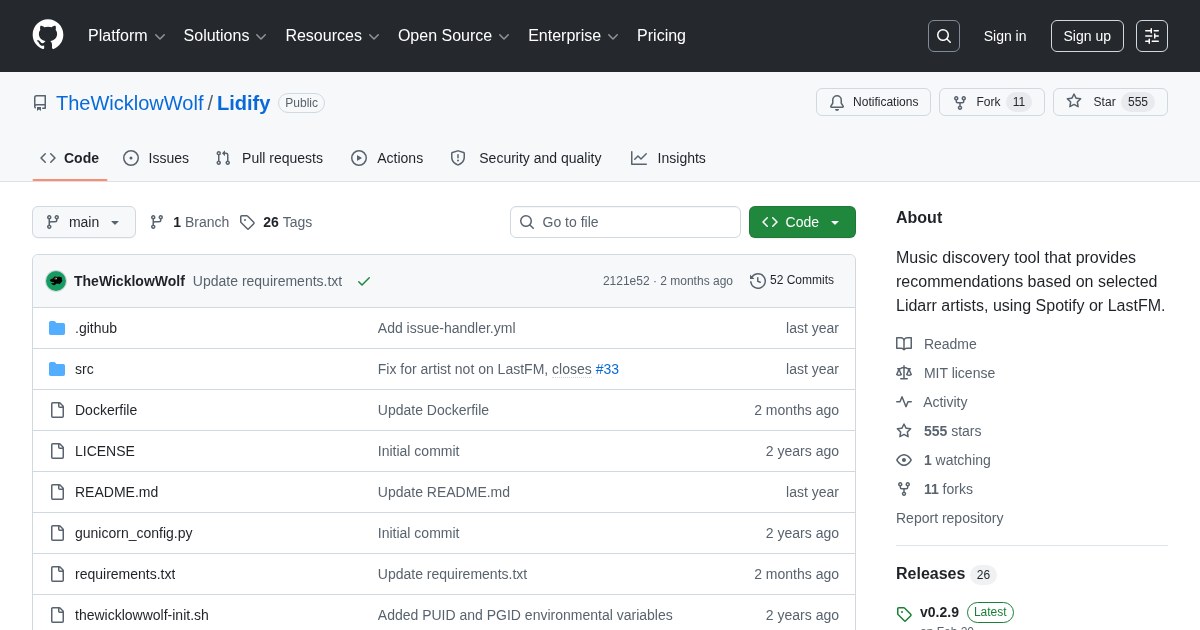Click the src folder icon
Image resolution: width=1200 pixels, height=630 pixels.
(x=57, y=369)
